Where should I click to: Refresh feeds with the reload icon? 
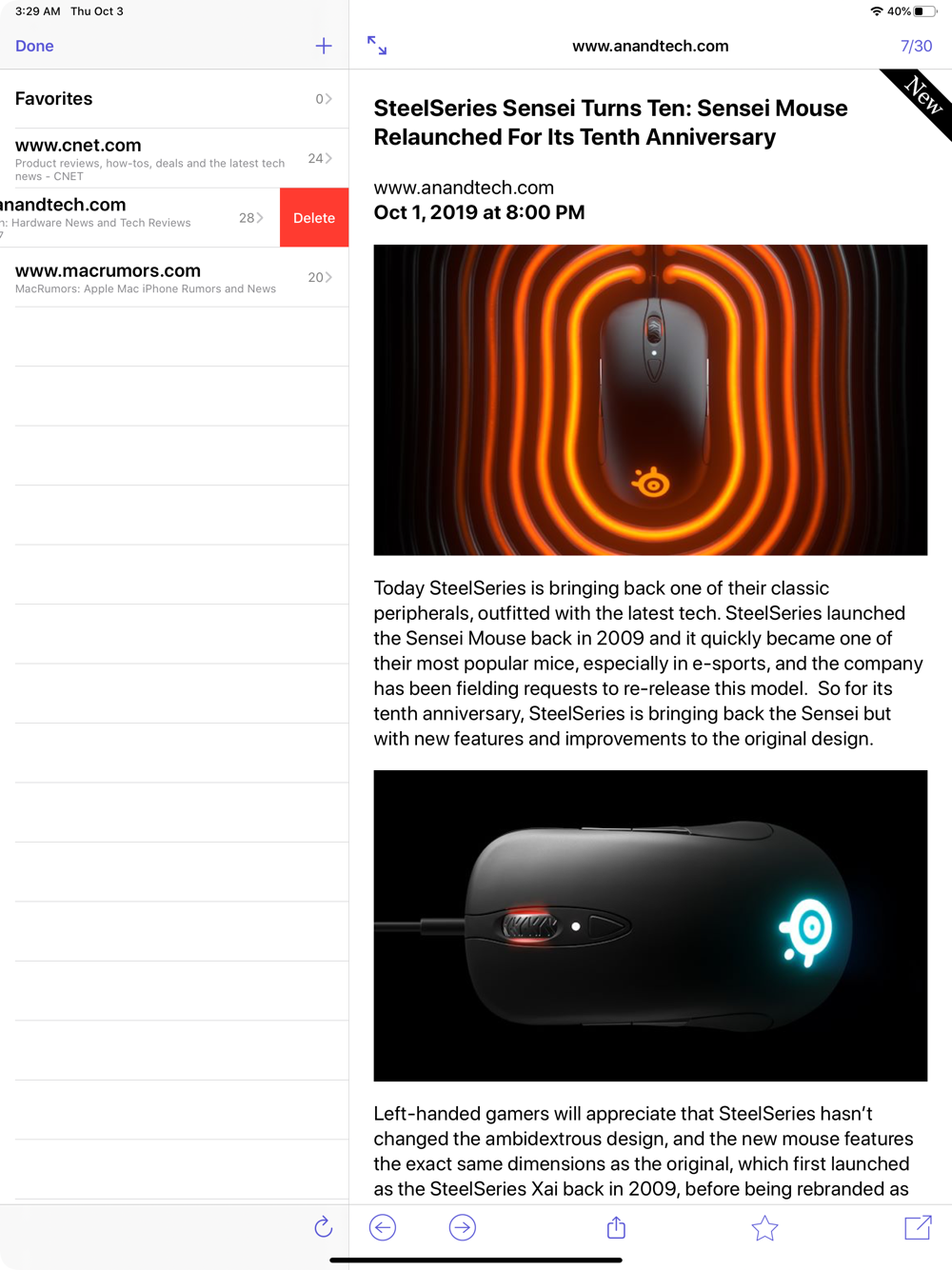click(x=324, y=1227)
